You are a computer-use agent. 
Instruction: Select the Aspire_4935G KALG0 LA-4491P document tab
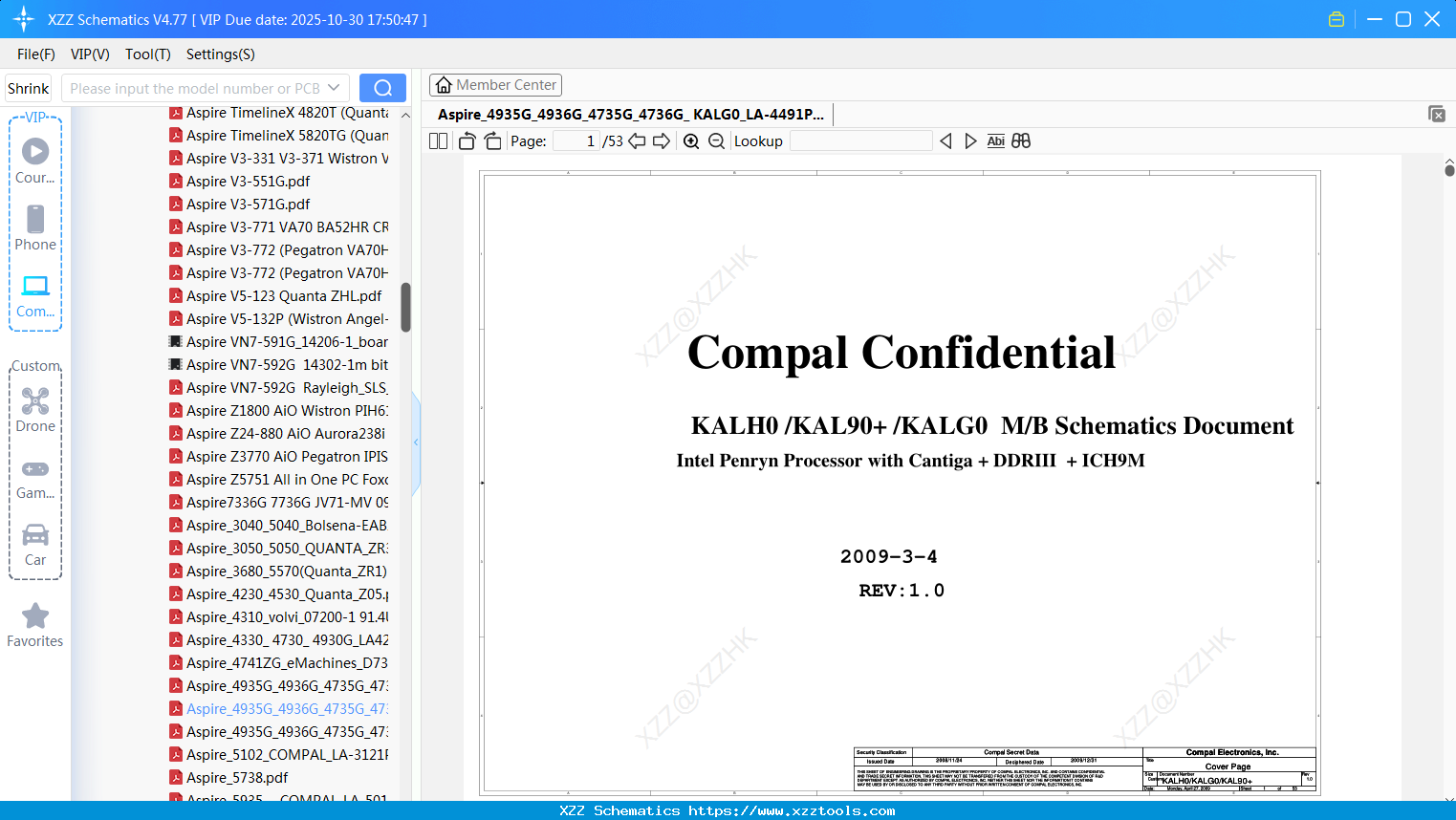pyautogui.click(x=631, y=115)
